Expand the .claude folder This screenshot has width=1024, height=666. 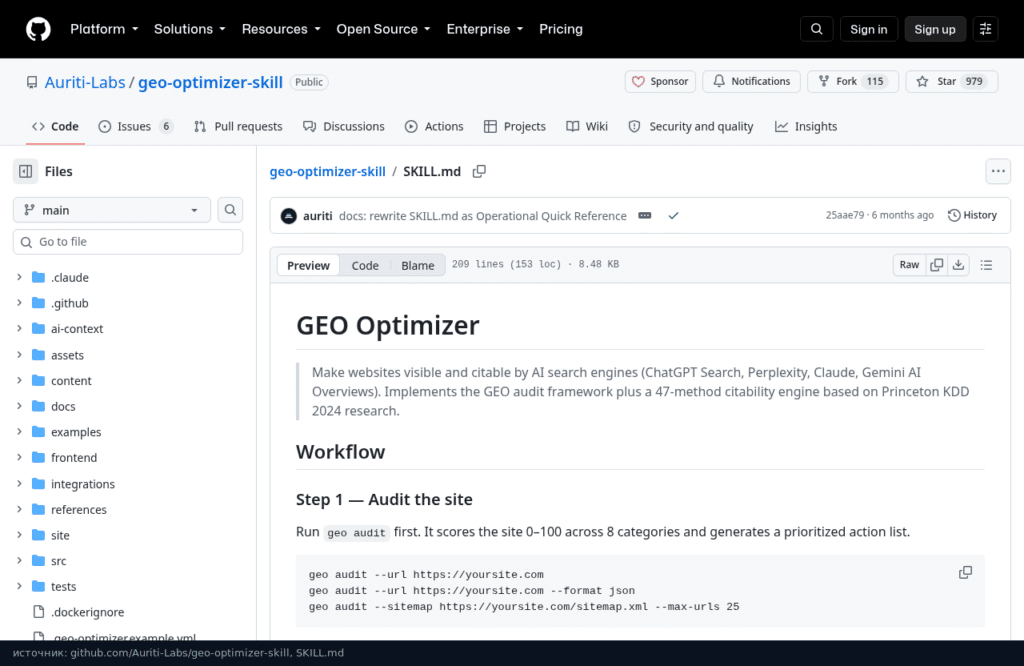click(19, 278)
